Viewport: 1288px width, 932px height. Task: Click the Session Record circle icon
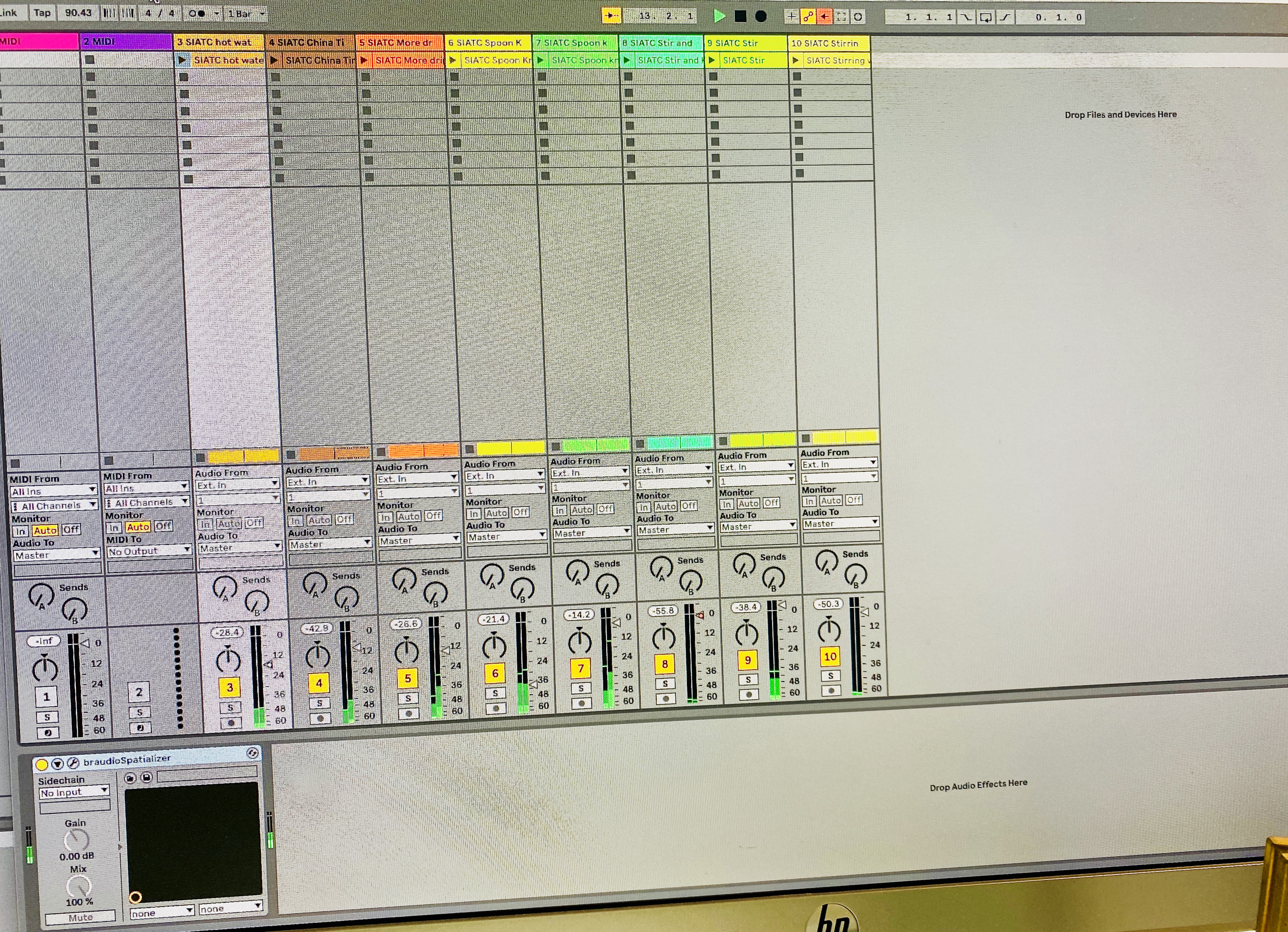[858, 17]
